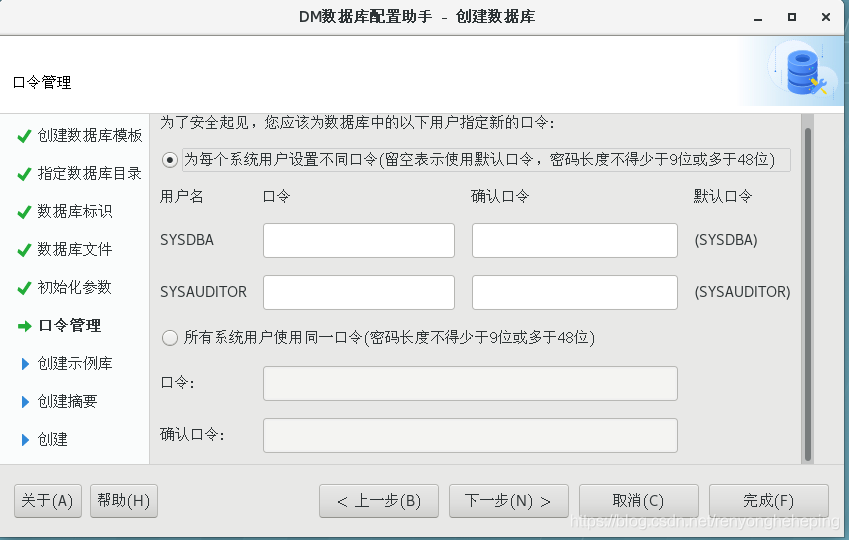Click the 创建数据库模板 step green checkmark

click(24, 136)
